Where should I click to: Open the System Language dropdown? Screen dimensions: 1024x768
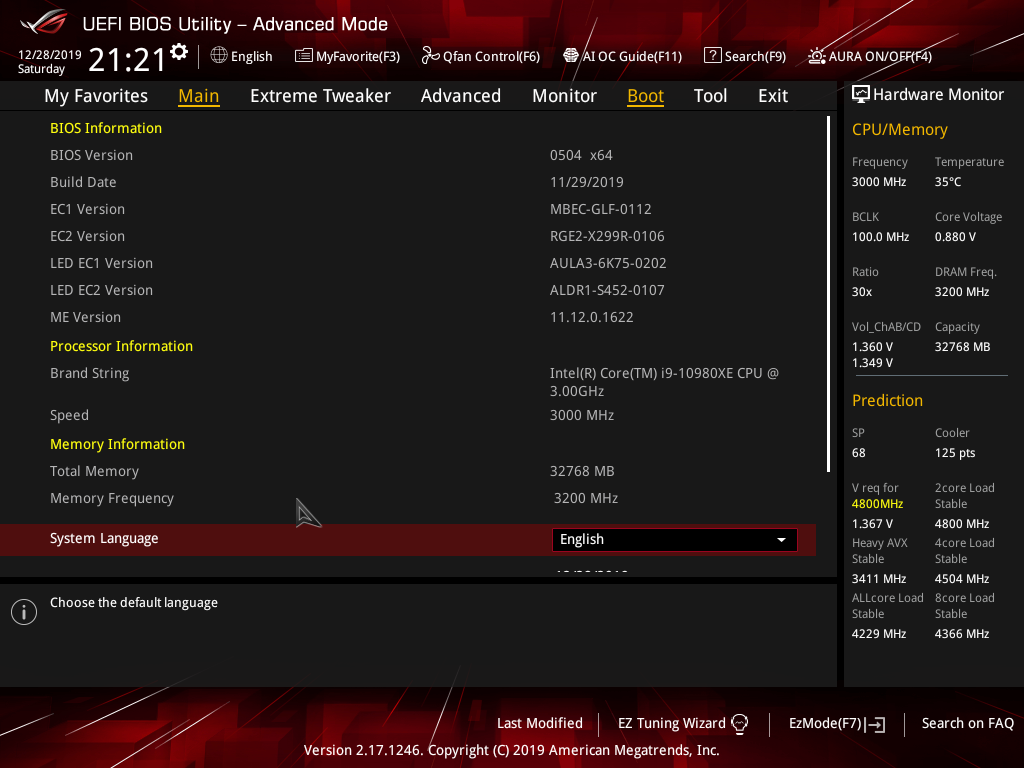coord(675,539)
